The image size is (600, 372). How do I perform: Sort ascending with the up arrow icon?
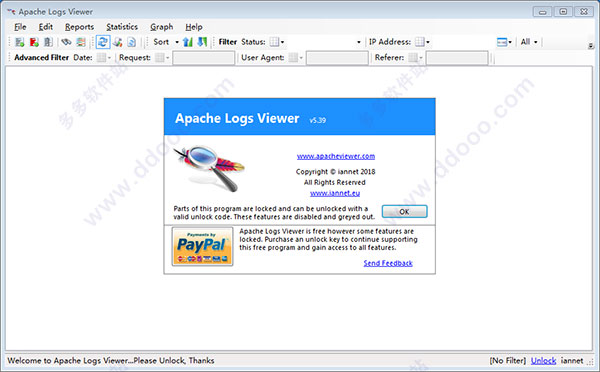[x=188, y=42]
